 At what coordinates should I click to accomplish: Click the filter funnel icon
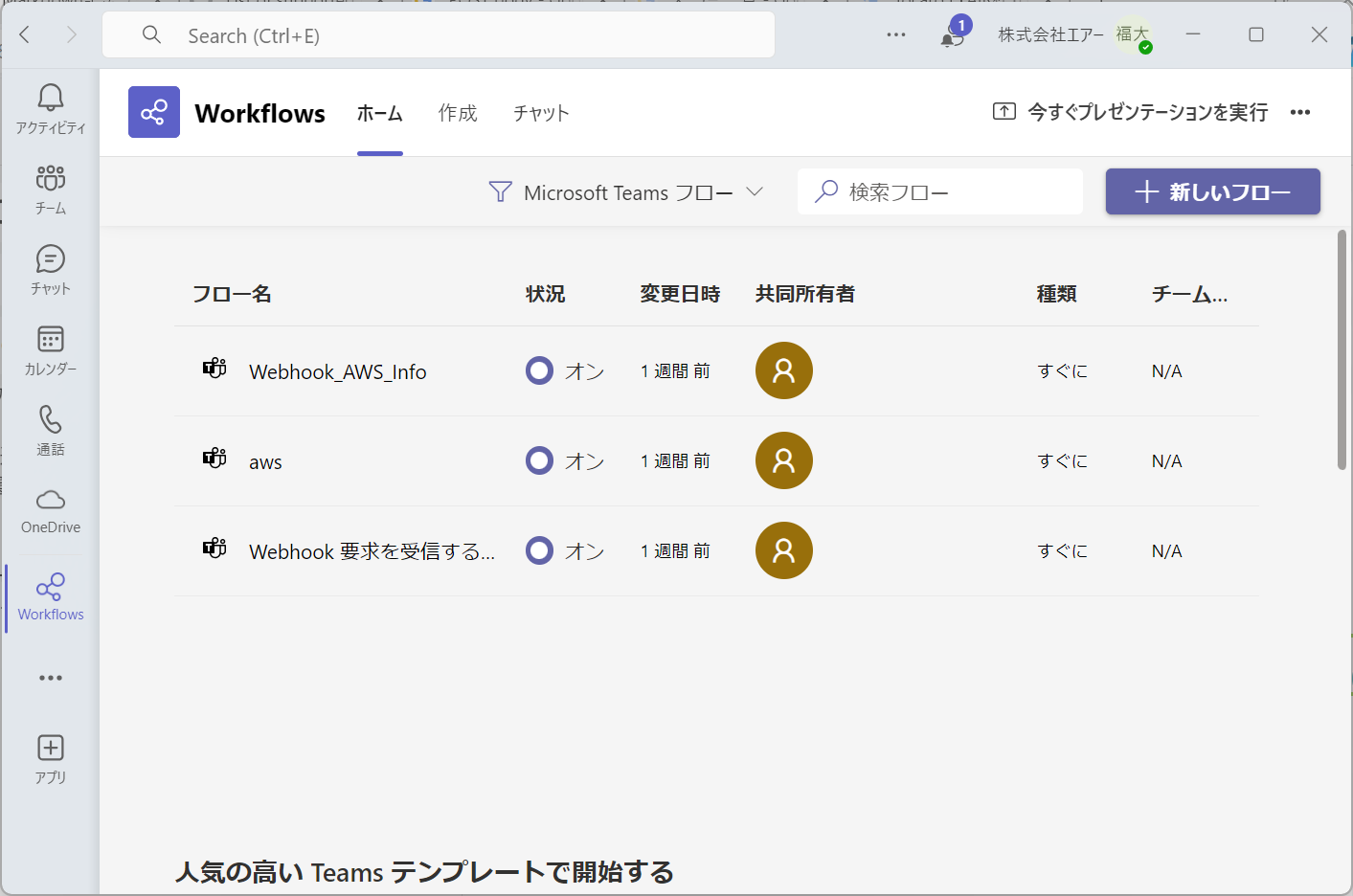tap(500, 191)
